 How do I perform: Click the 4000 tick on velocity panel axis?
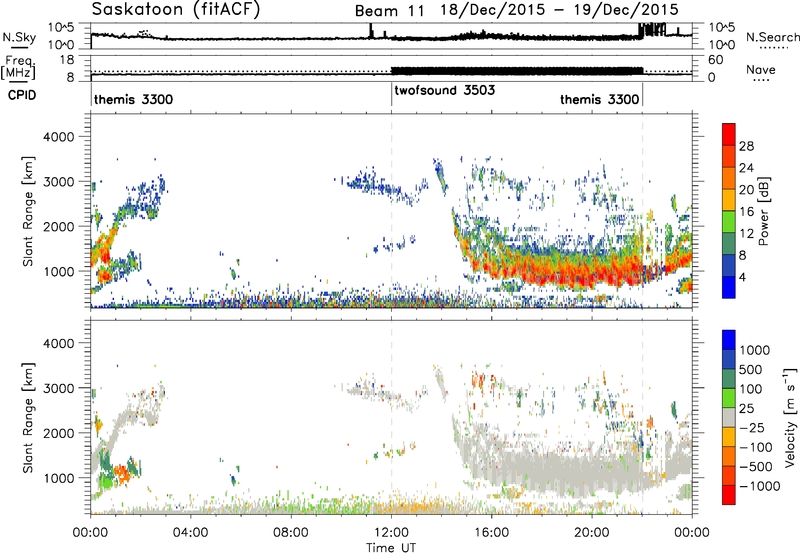pos(59,343)
